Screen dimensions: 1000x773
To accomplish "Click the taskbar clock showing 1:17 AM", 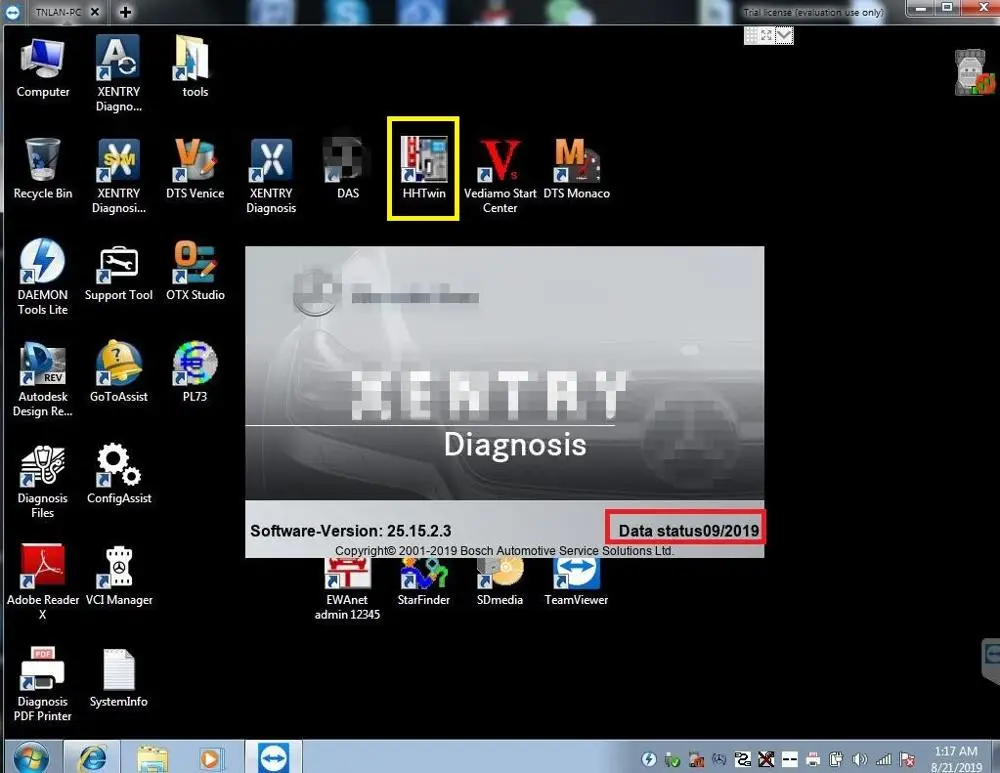I will (956, 759).
